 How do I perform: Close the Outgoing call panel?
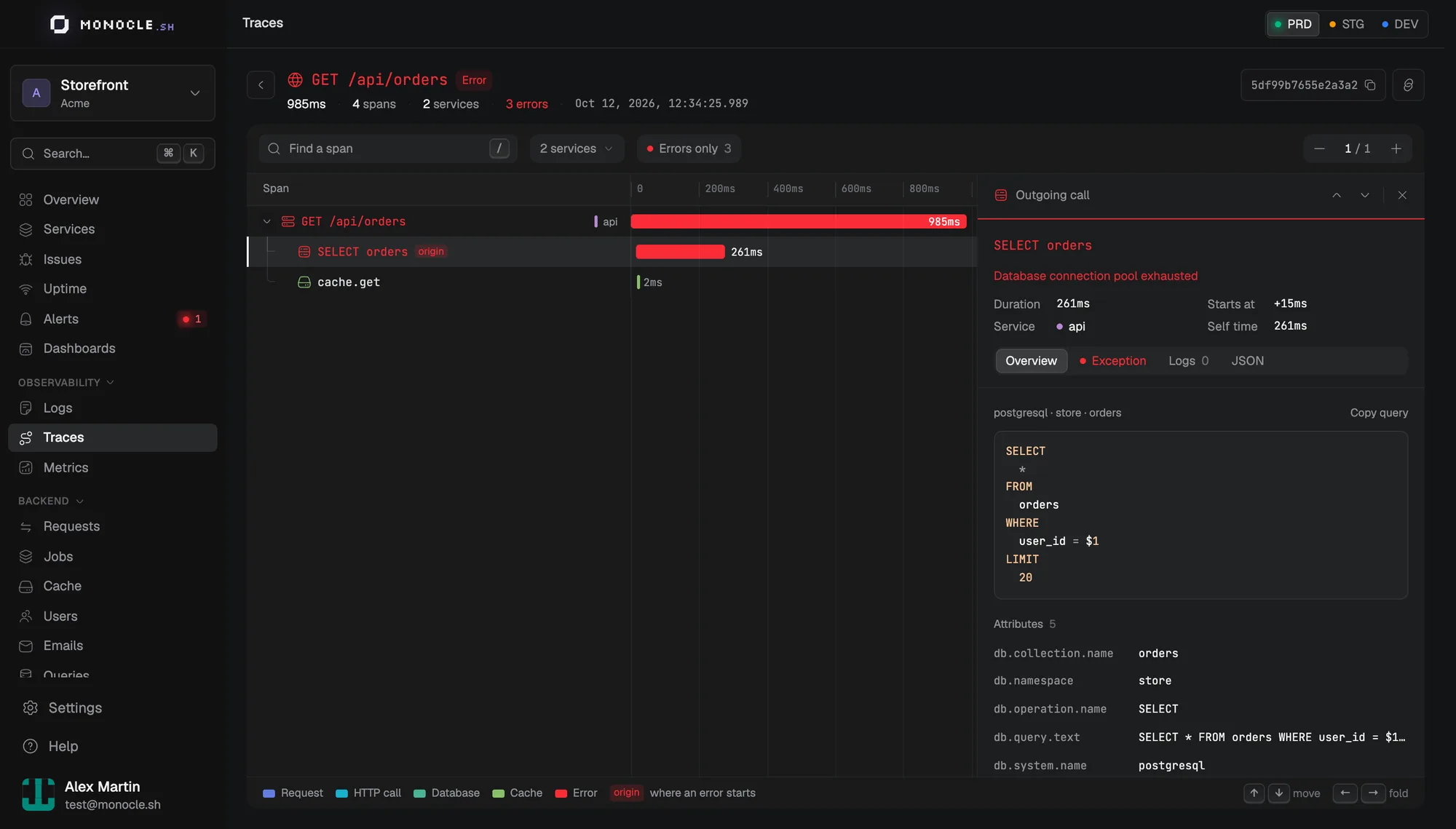1402,195
